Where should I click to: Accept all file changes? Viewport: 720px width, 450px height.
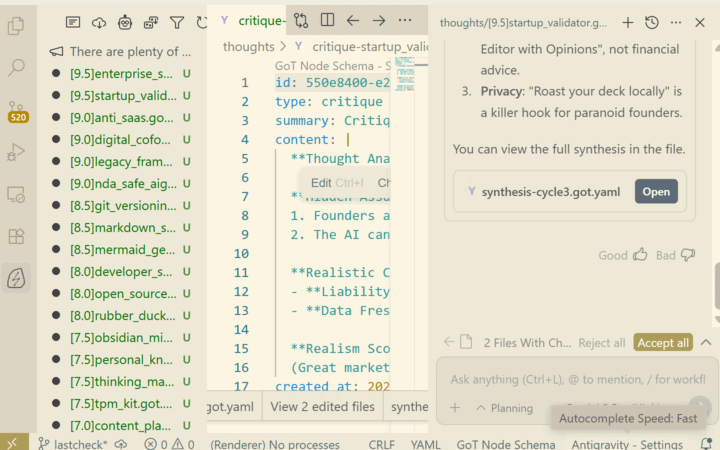(663, 343)
